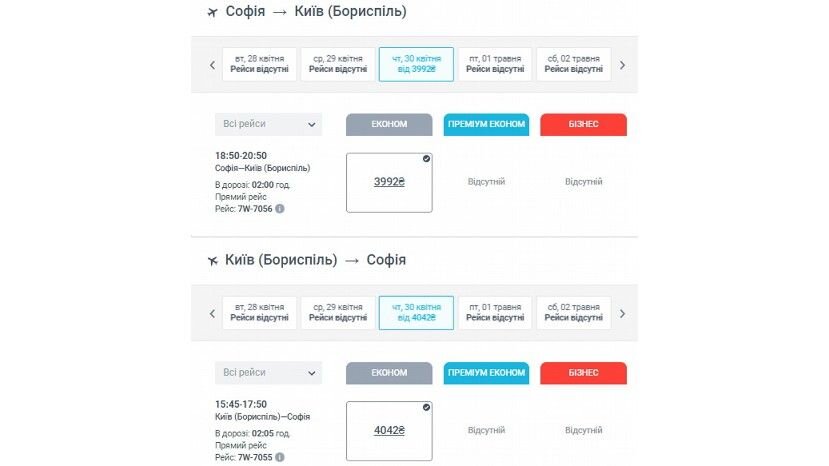This screenshot has width=829, height=466.
Task: Show earlier dates for Софія–Київ flights
Action: coord(213,65)
